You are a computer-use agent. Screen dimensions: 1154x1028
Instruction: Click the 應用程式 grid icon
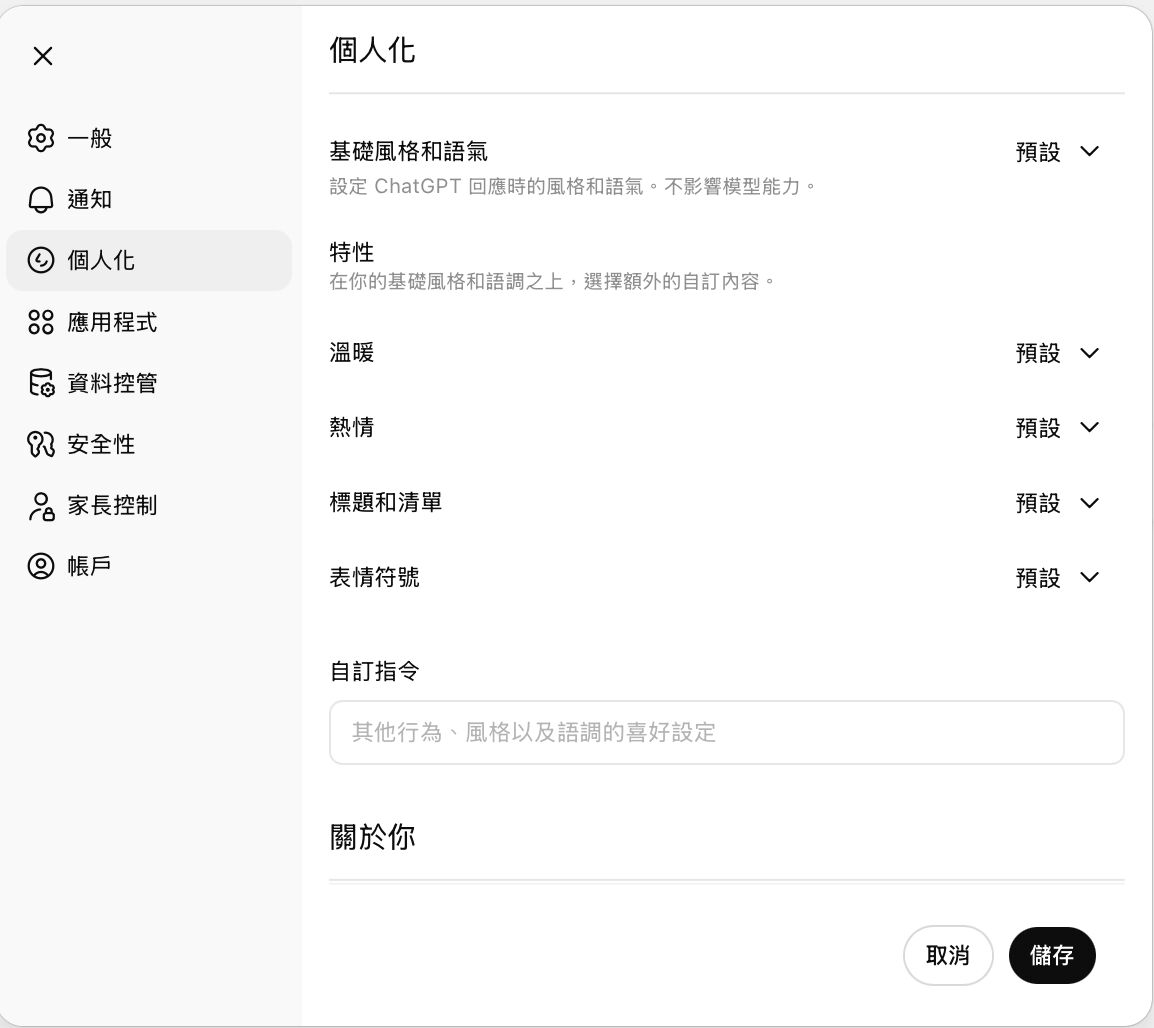41,322
